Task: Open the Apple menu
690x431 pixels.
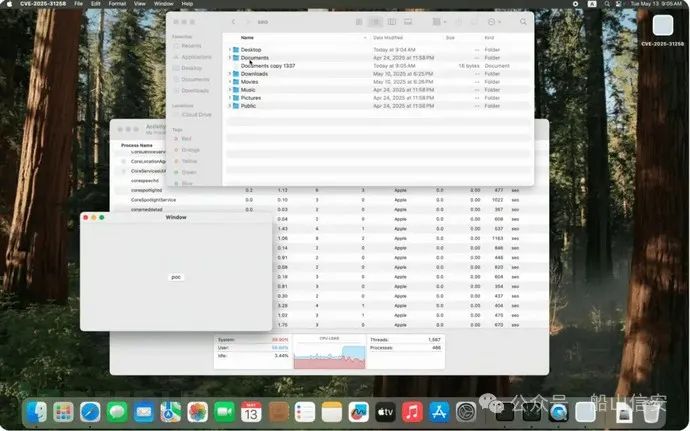Action: coord(10,4)
